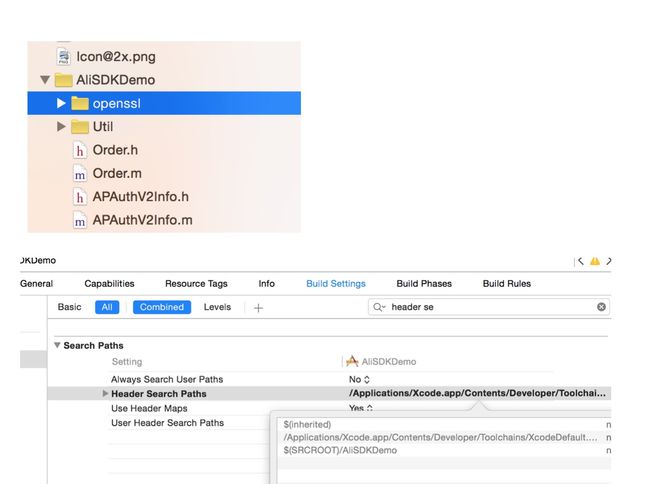Click the AliSDKDemo folder icon
The width and height of the screenshot is (650, 484).
tap(63, 80)
